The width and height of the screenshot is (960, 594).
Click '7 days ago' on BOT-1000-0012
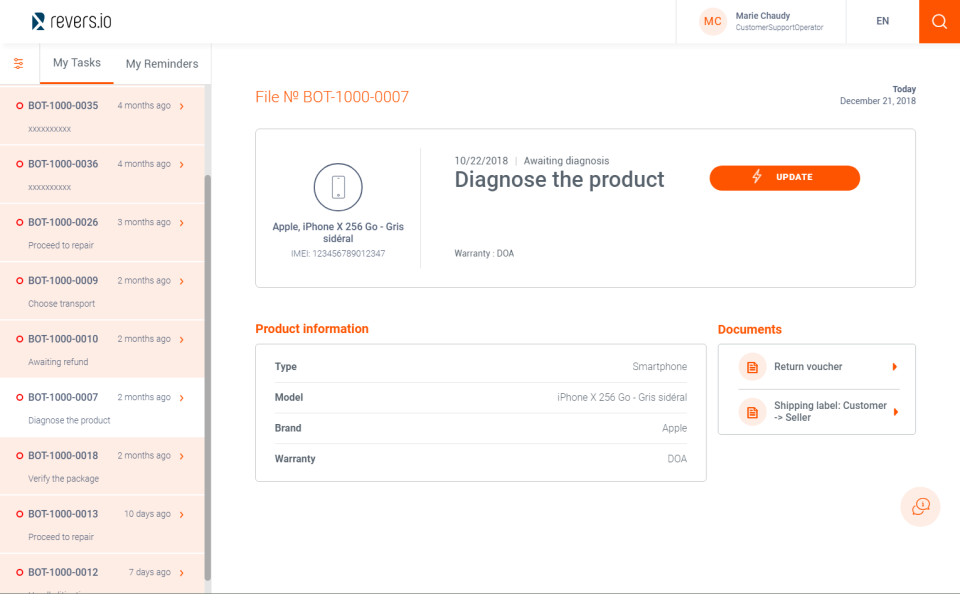(149, 572)
